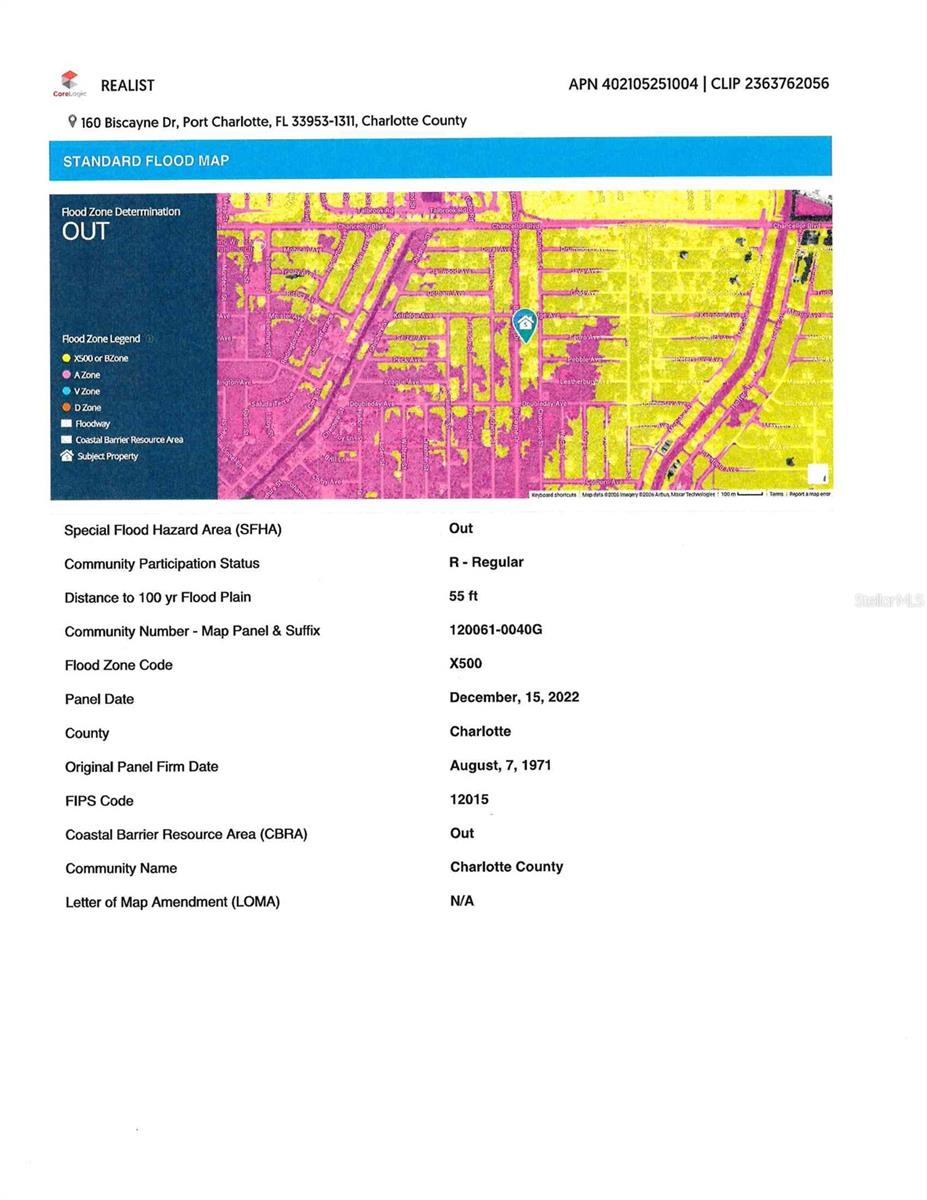Click the orange D Zone swatch
Screen dimensions: 927x1200
(67, 408)
